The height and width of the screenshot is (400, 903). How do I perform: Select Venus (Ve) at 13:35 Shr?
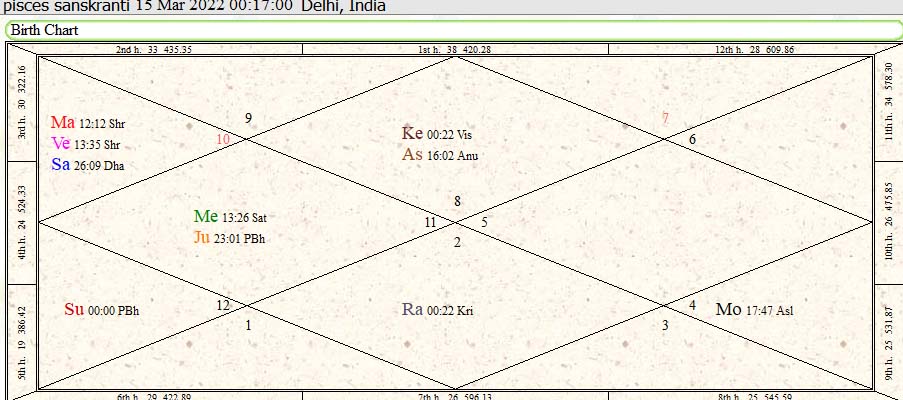click(x=87, y=144)
